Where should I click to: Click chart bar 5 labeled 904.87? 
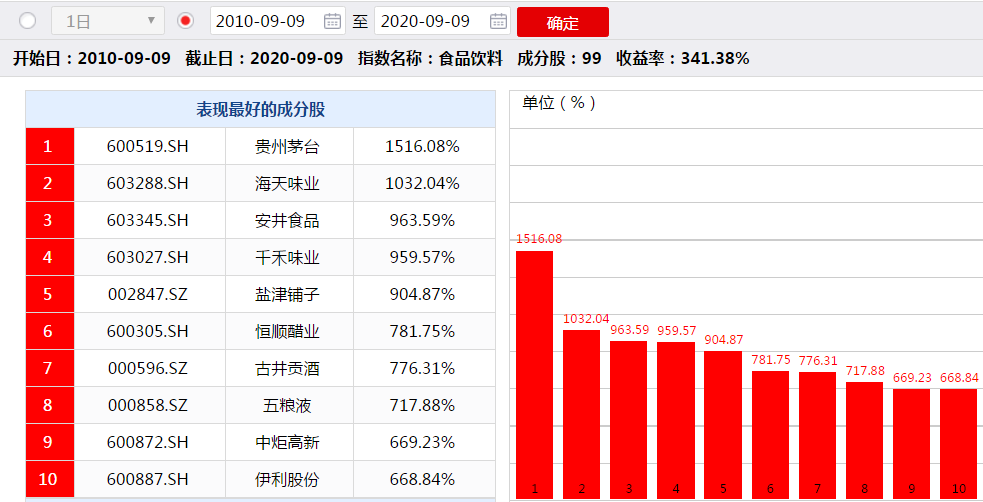[x=723, y=425]
